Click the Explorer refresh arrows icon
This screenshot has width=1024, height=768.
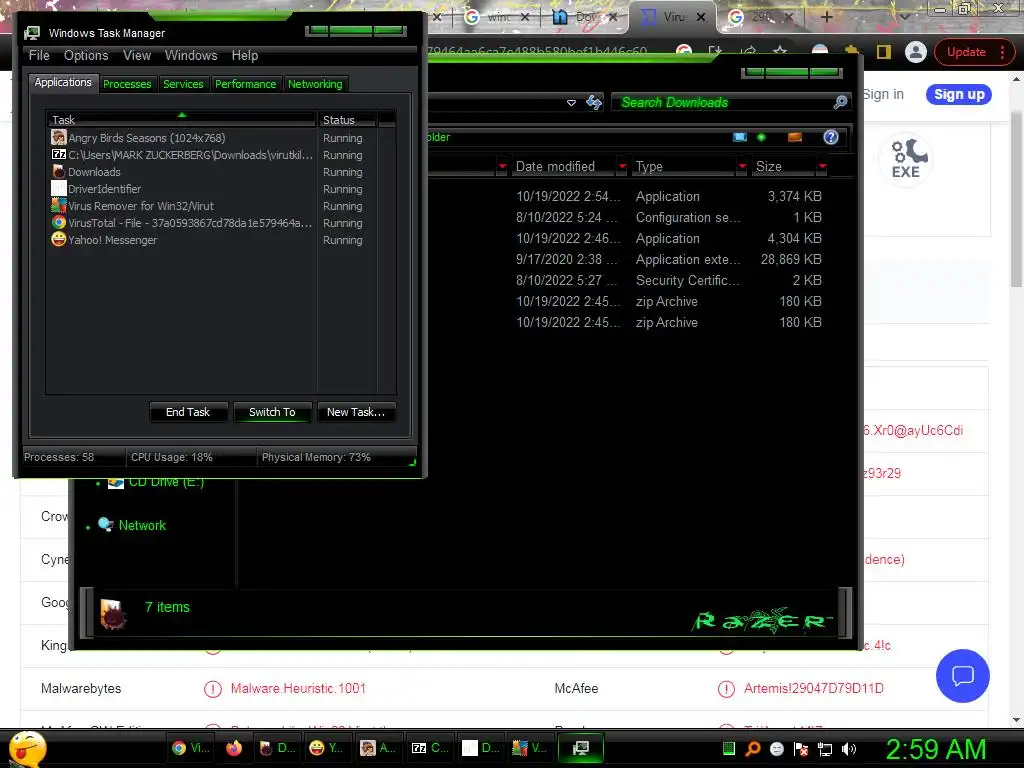(594, 103)
